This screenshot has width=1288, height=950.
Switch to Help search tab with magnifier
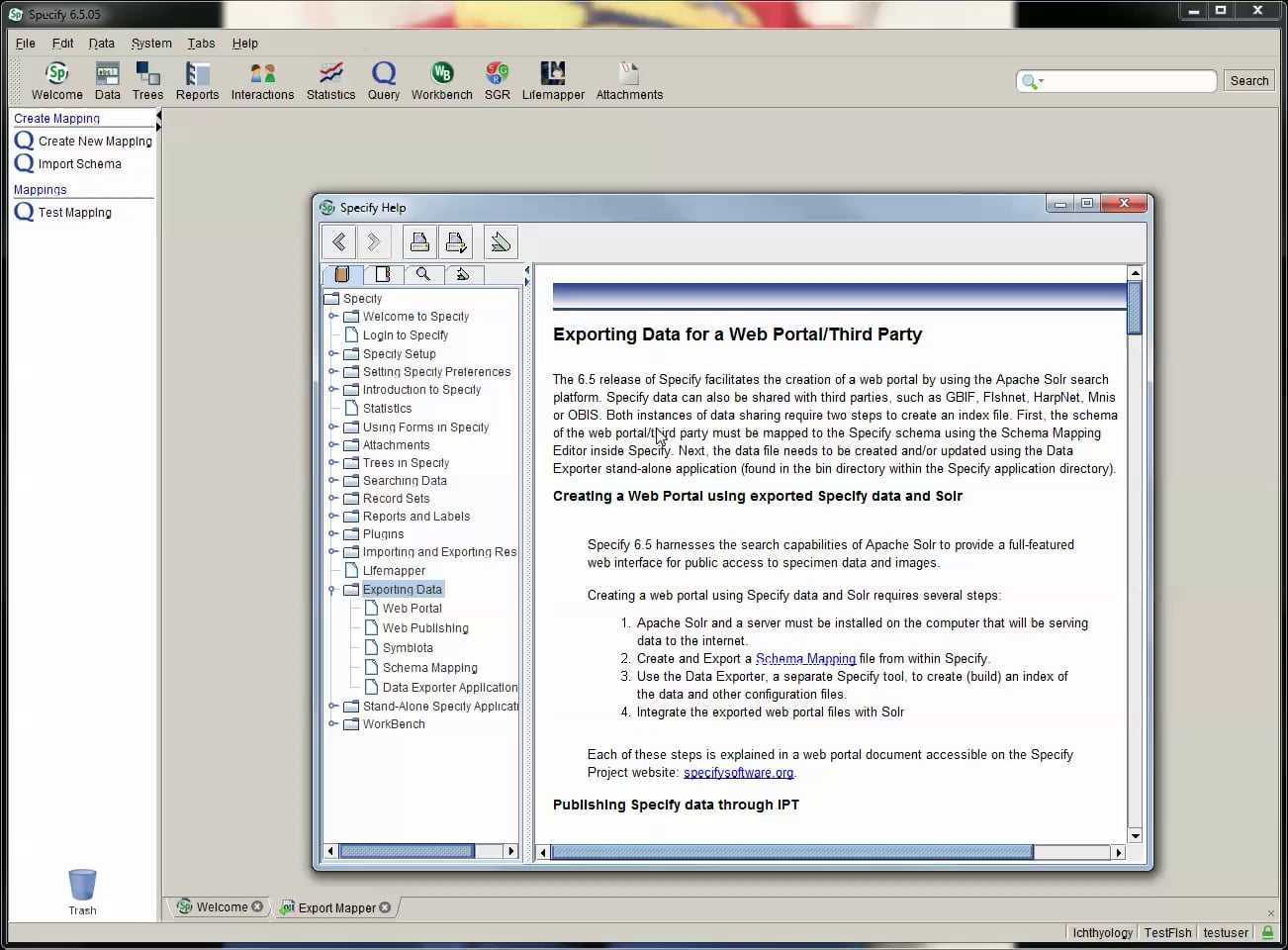[x=422, y=274]
